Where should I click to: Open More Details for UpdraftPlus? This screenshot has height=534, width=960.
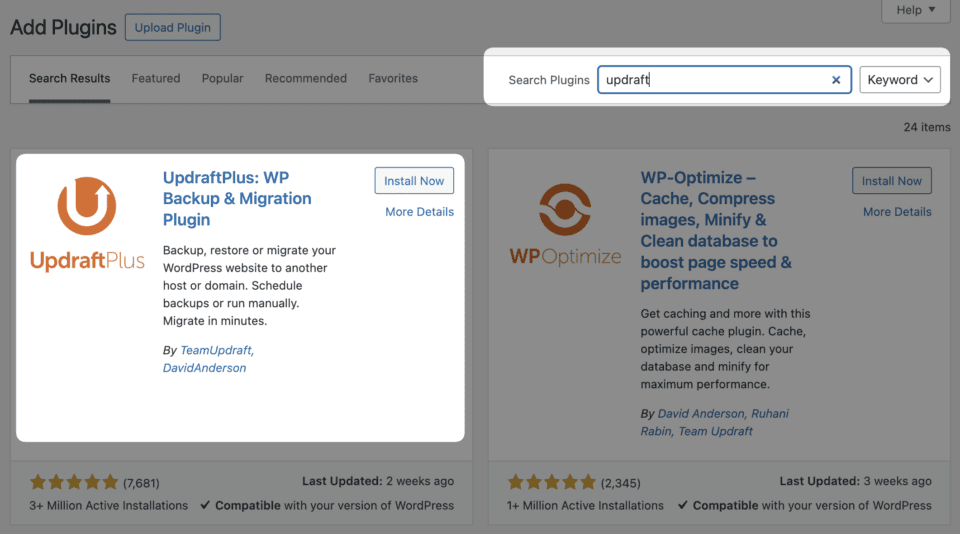point(419,212)
